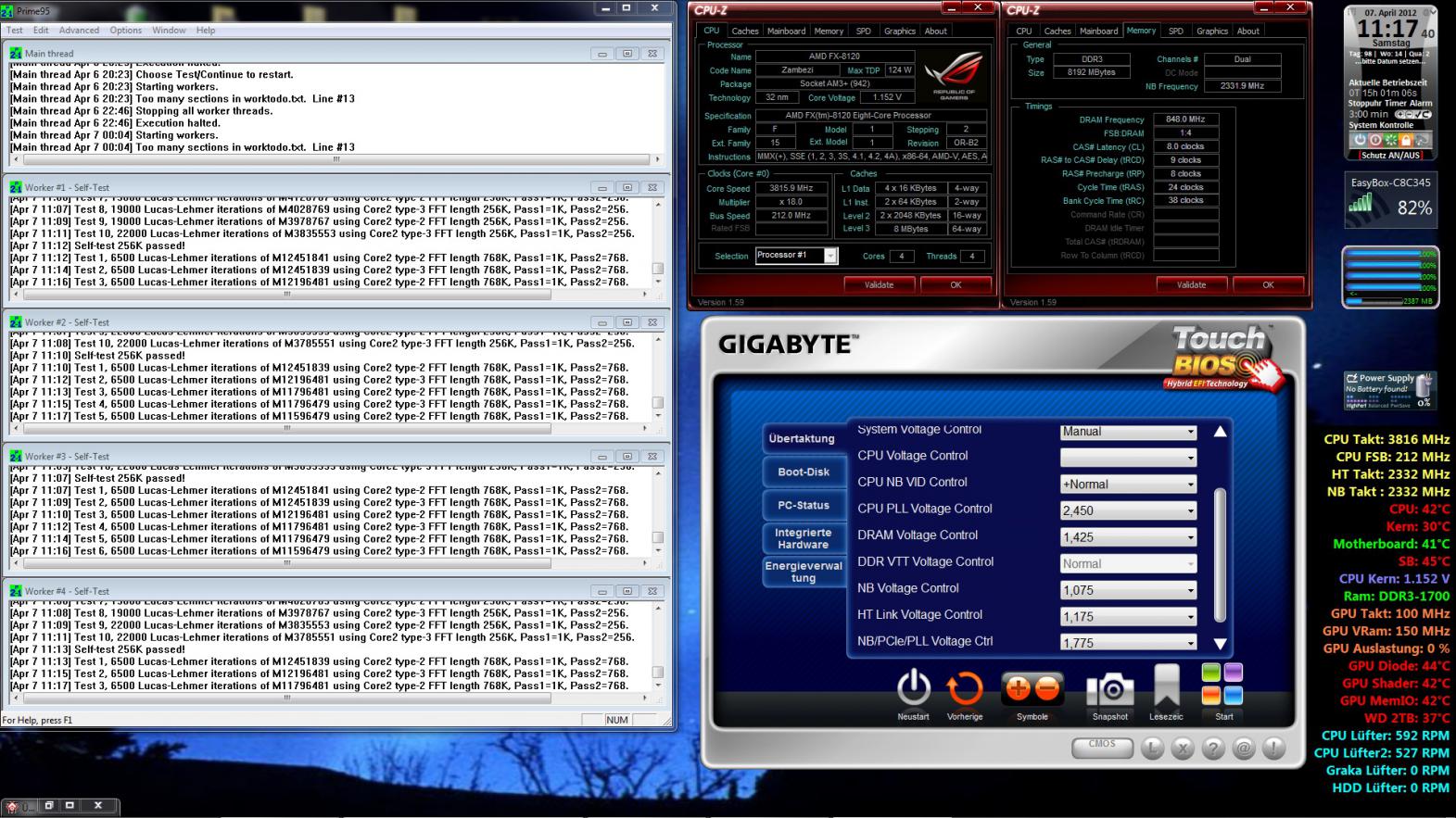
Task: Click the round X button in TouchBIOS
Action: [x=1183, y=748]
